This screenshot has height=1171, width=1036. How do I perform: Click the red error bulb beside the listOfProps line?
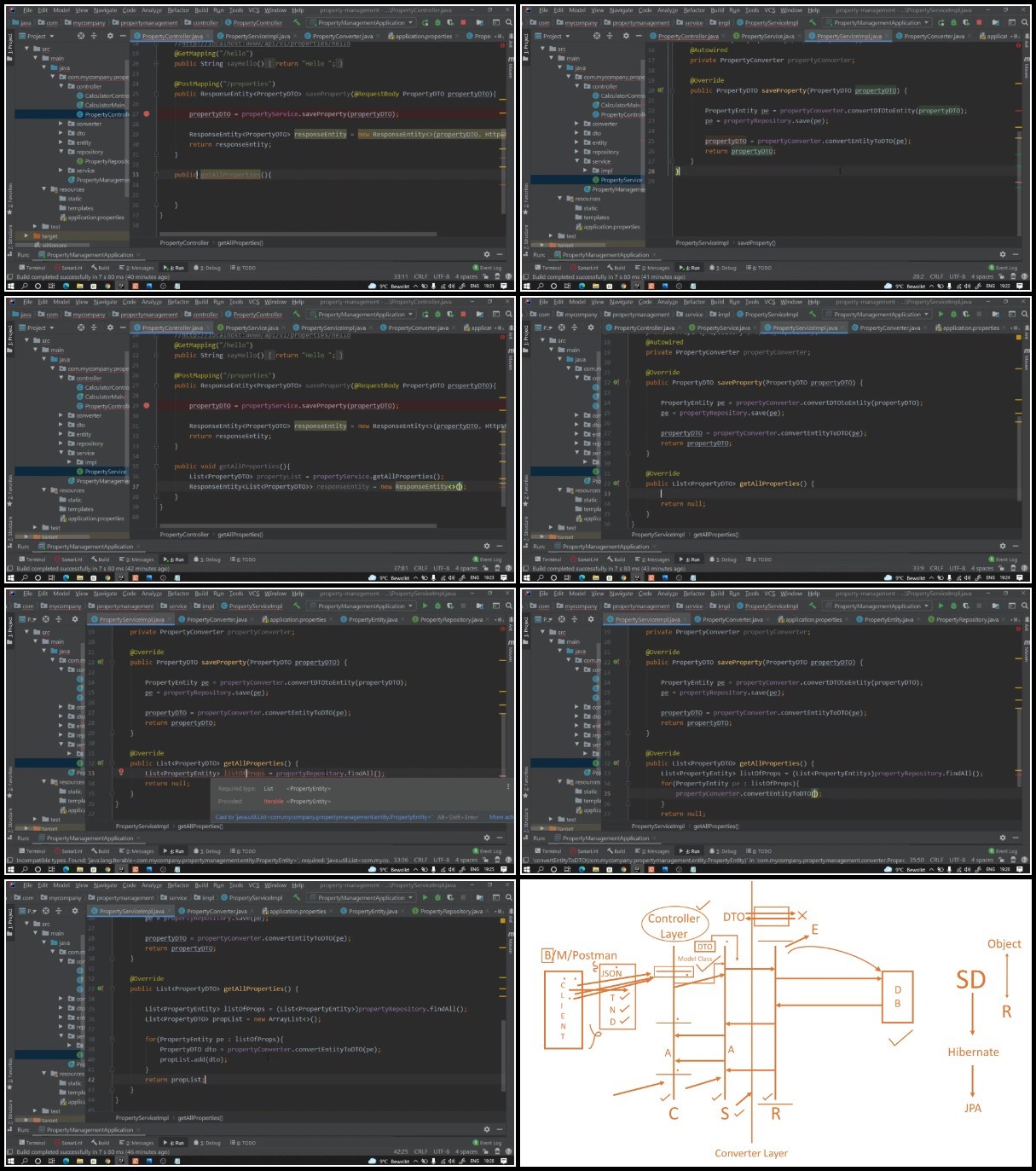tap(122, 772)
